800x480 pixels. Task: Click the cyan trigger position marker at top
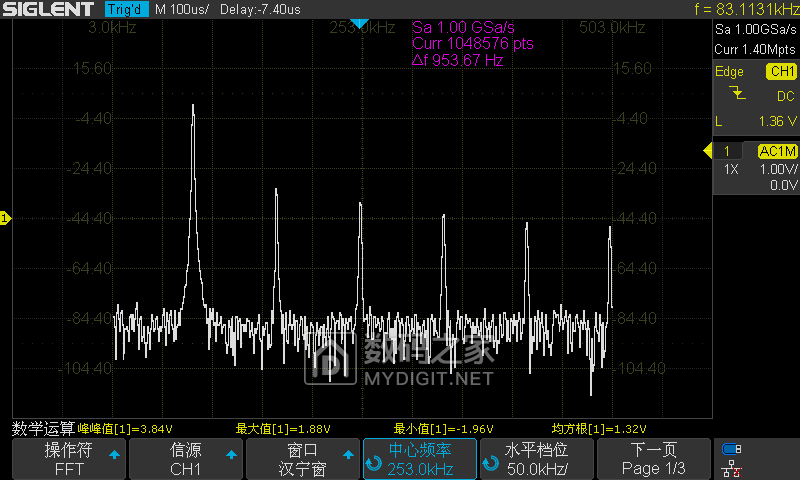[x=361, y=23]
